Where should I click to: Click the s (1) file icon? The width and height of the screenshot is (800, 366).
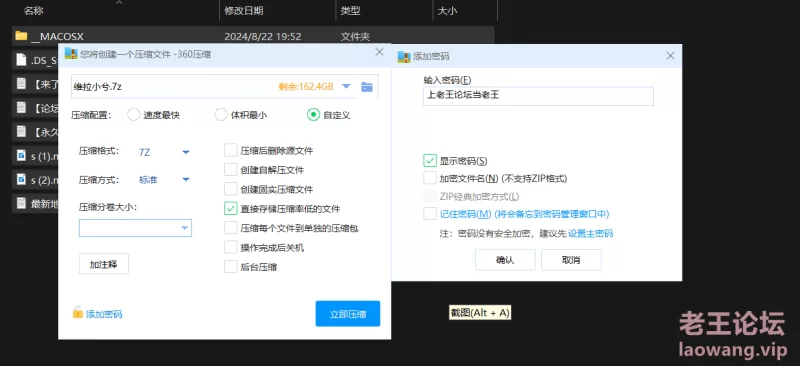coord(21,155)
